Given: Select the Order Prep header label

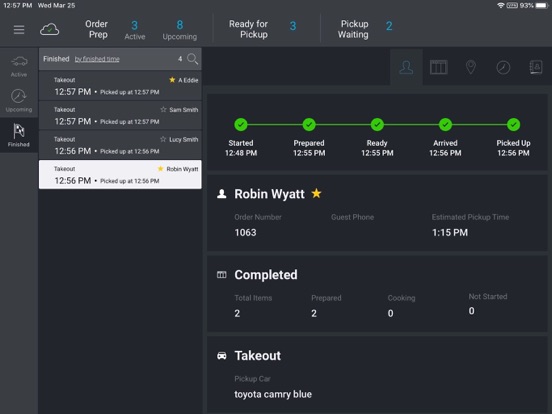Looking at the screenshot, I should click(96, 29).
